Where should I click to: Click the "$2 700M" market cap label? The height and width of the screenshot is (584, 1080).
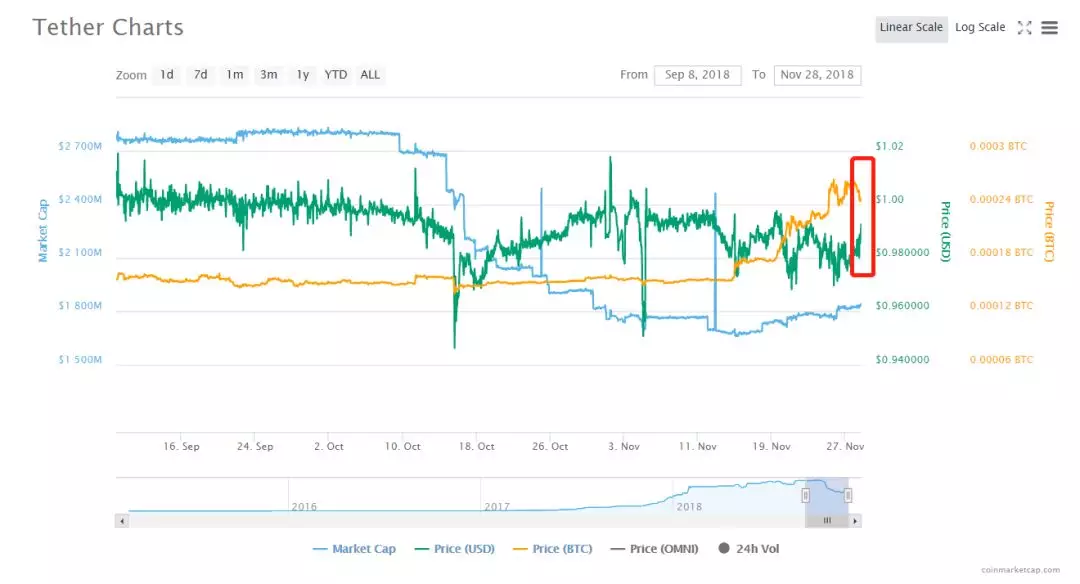coord(80,146)
